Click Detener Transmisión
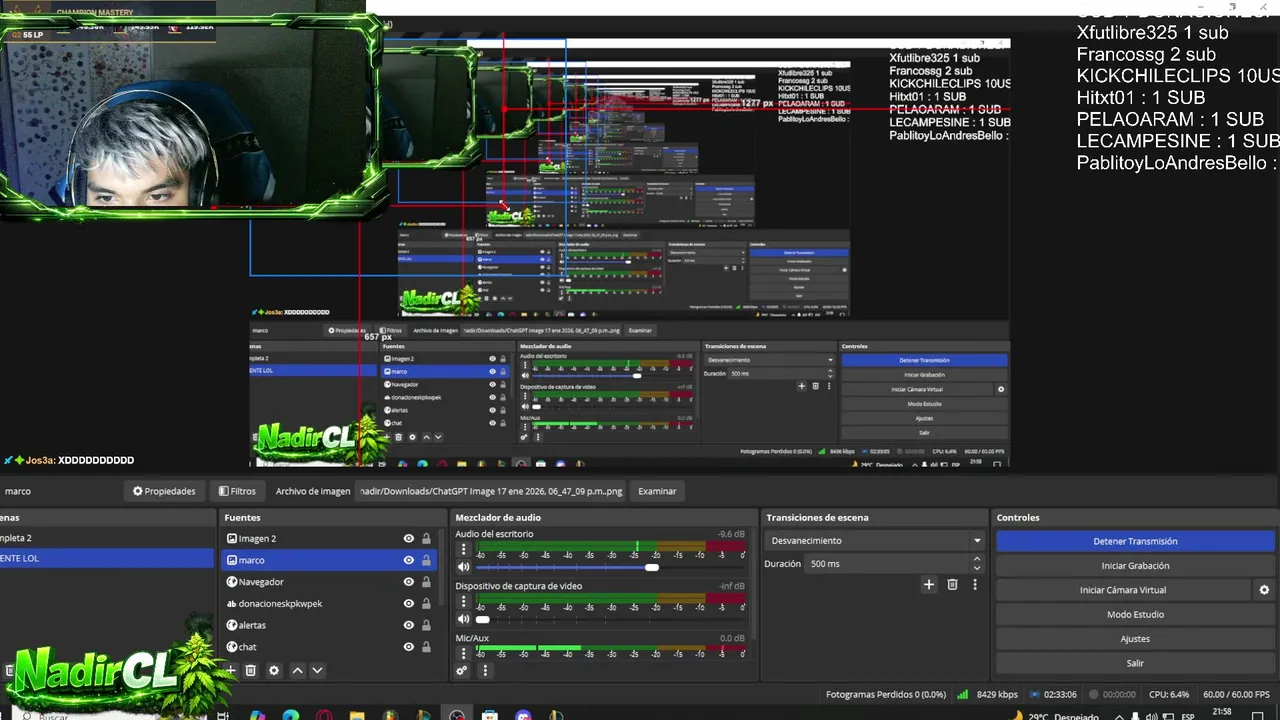Image resolution: width=1280 pixels, height=720 pixels. [1135, 541]
